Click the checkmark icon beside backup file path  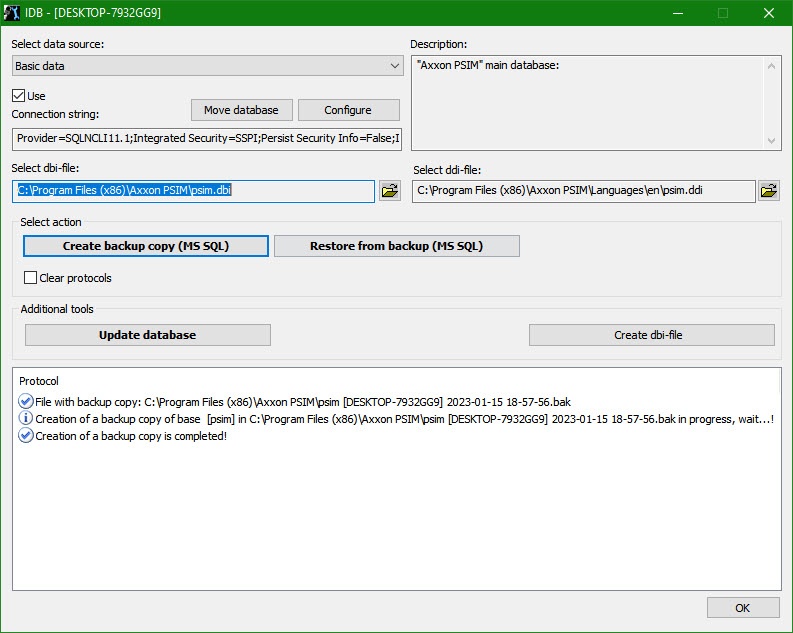26,401
